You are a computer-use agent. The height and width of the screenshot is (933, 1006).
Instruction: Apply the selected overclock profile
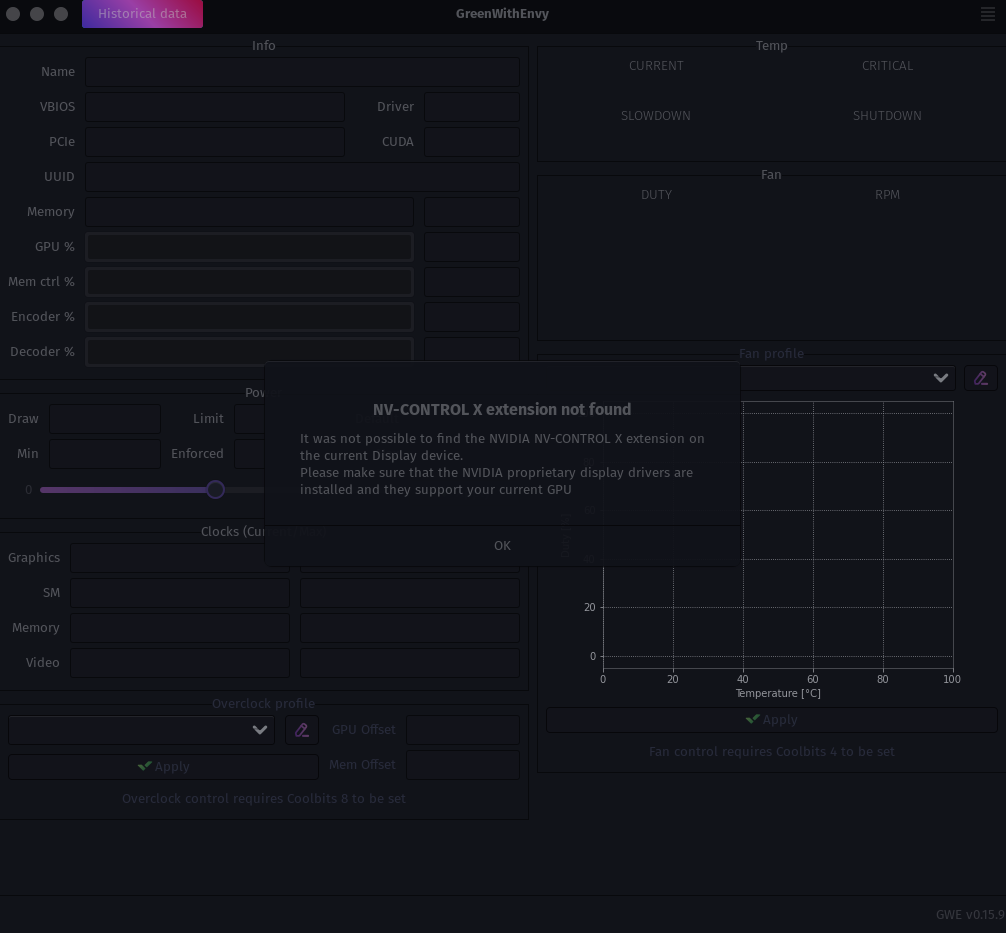click(x=164, y=767)
